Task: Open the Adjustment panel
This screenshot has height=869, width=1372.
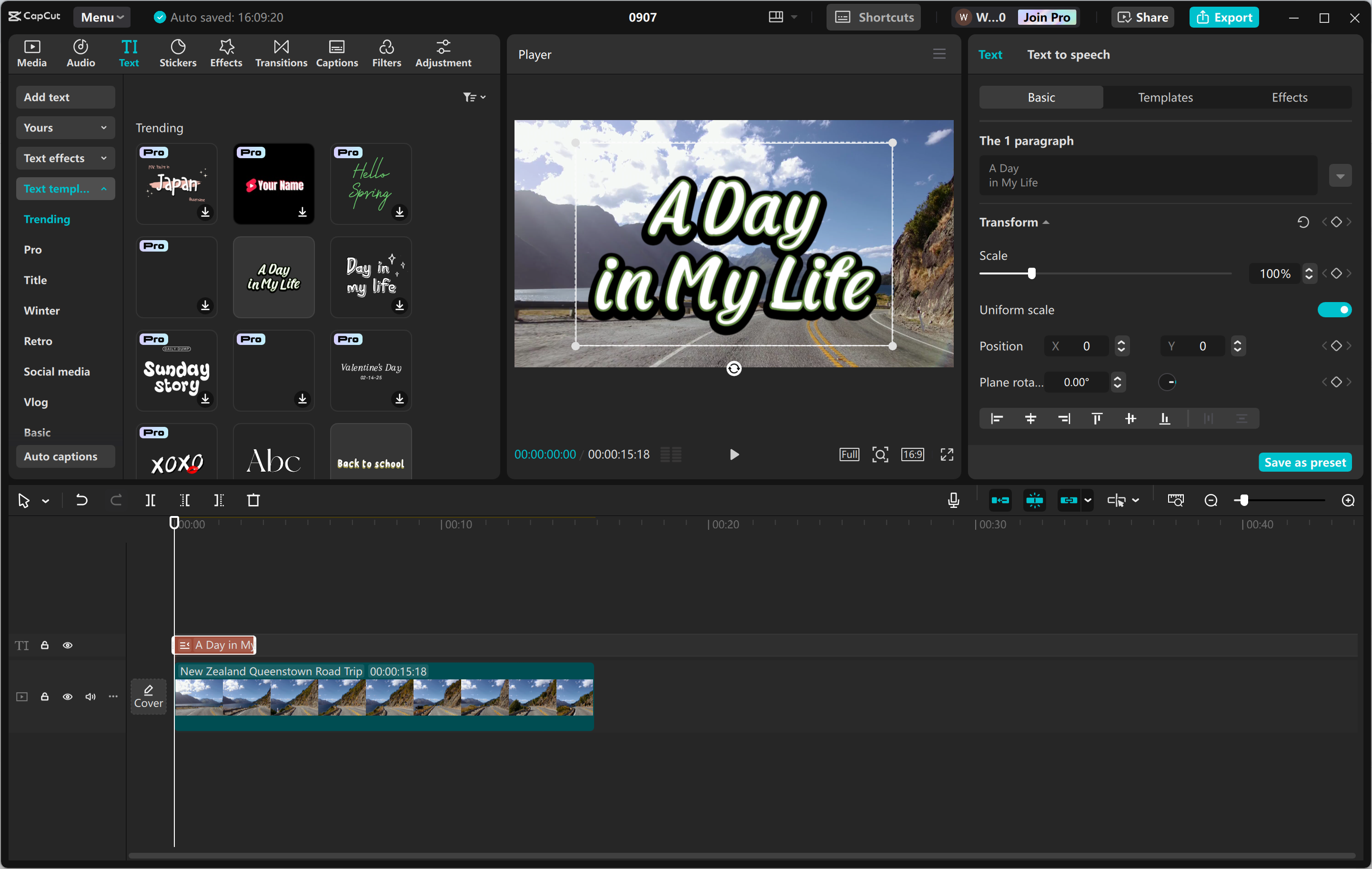Action: (x=443, y=52)
